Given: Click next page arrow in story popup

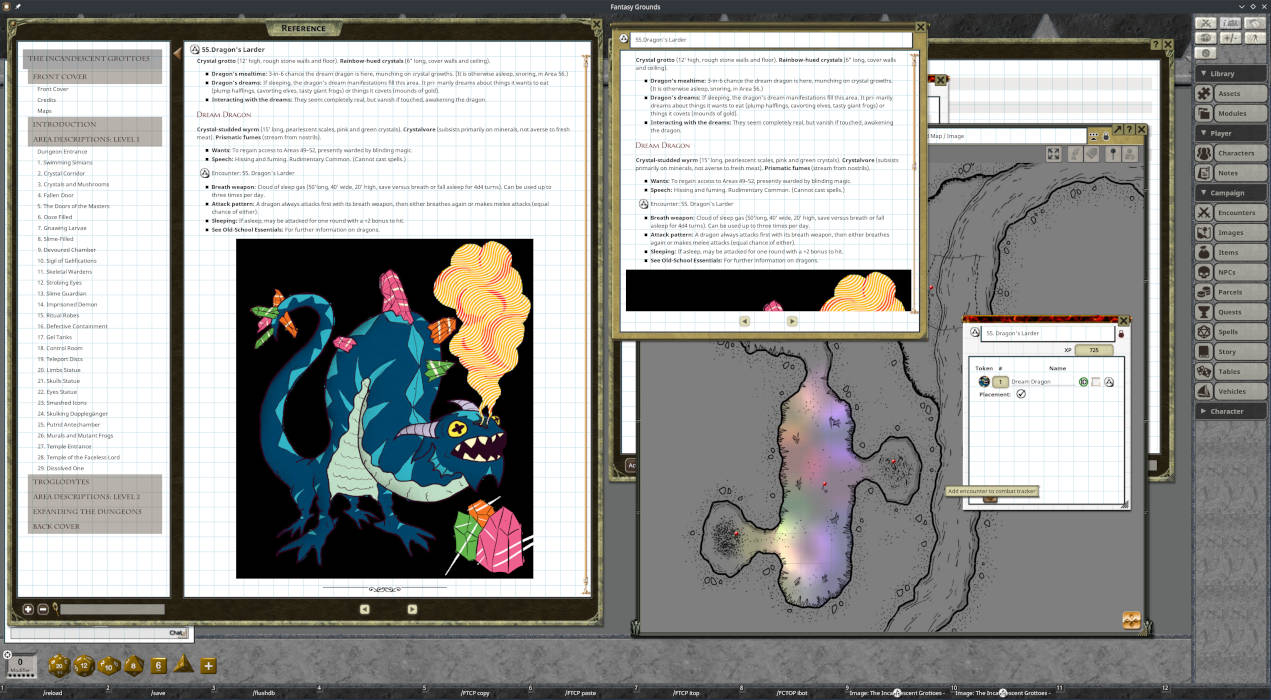Looking at the screenshot, I should point(792,321).
